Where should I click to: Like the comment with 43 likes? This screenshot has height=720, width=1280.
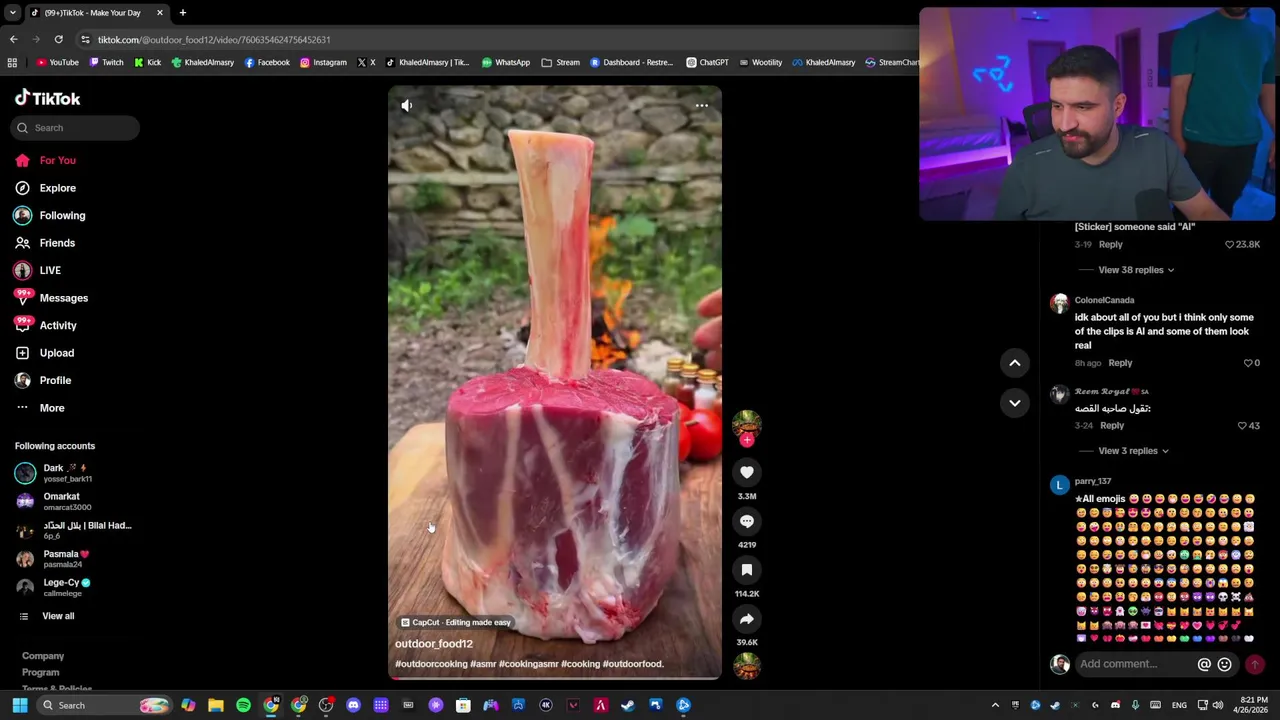coord(1242,426)
